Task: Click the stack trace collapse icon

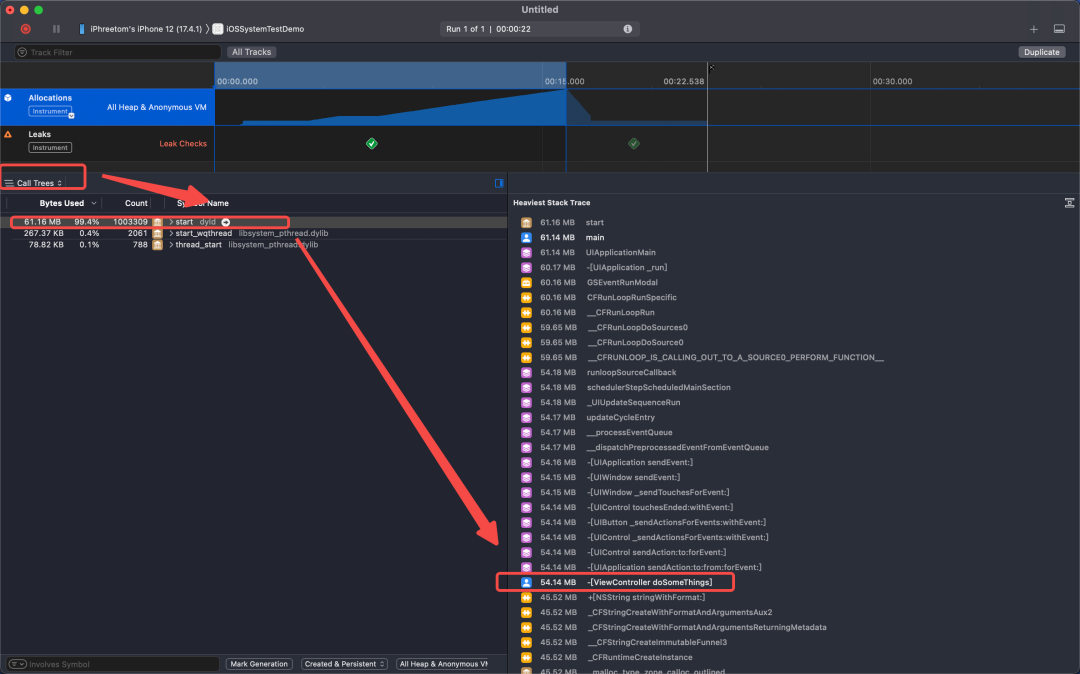Action: tap(1069, 202)
